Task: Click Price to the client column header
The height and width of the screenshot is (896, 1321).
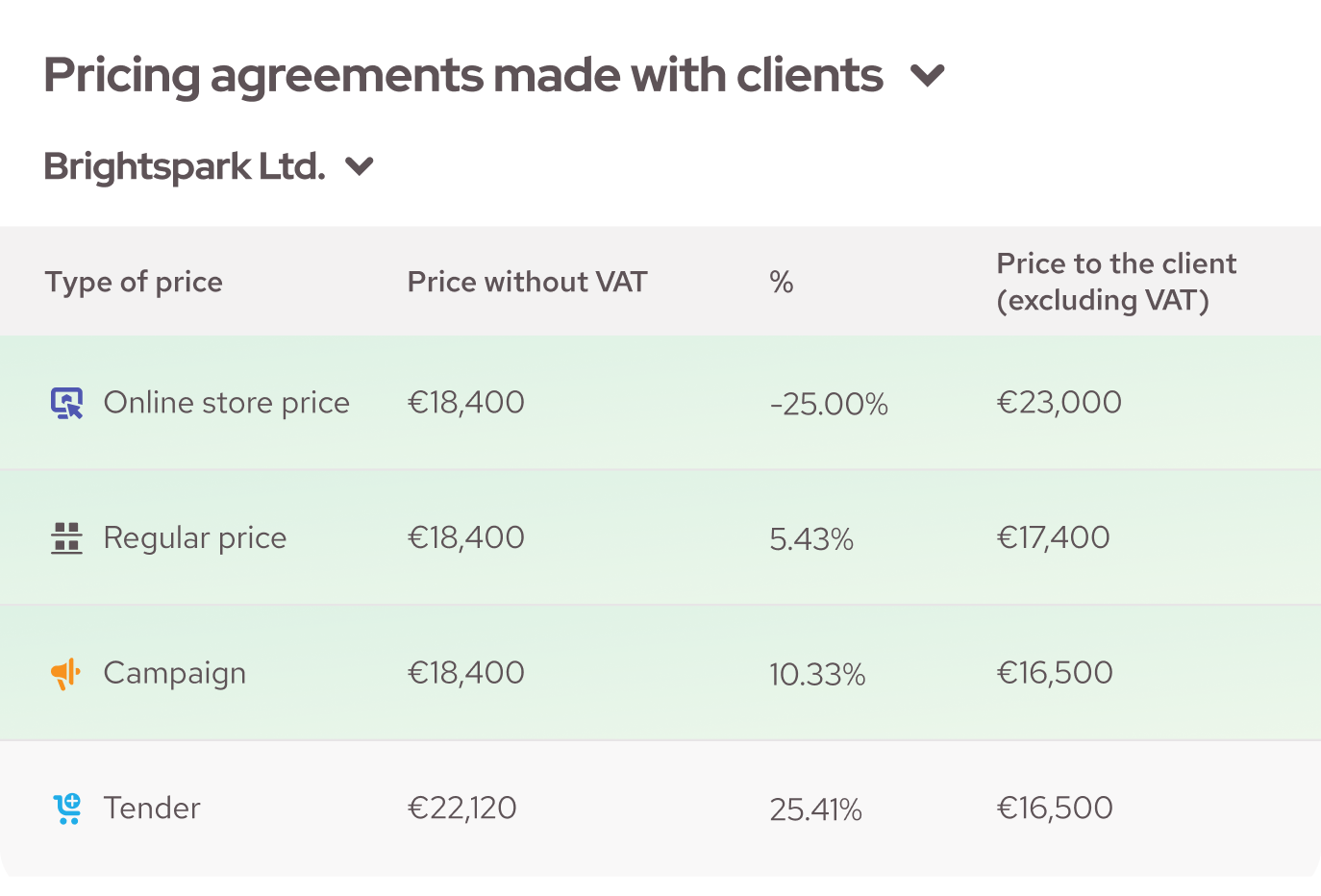Action: (1116, 282)
